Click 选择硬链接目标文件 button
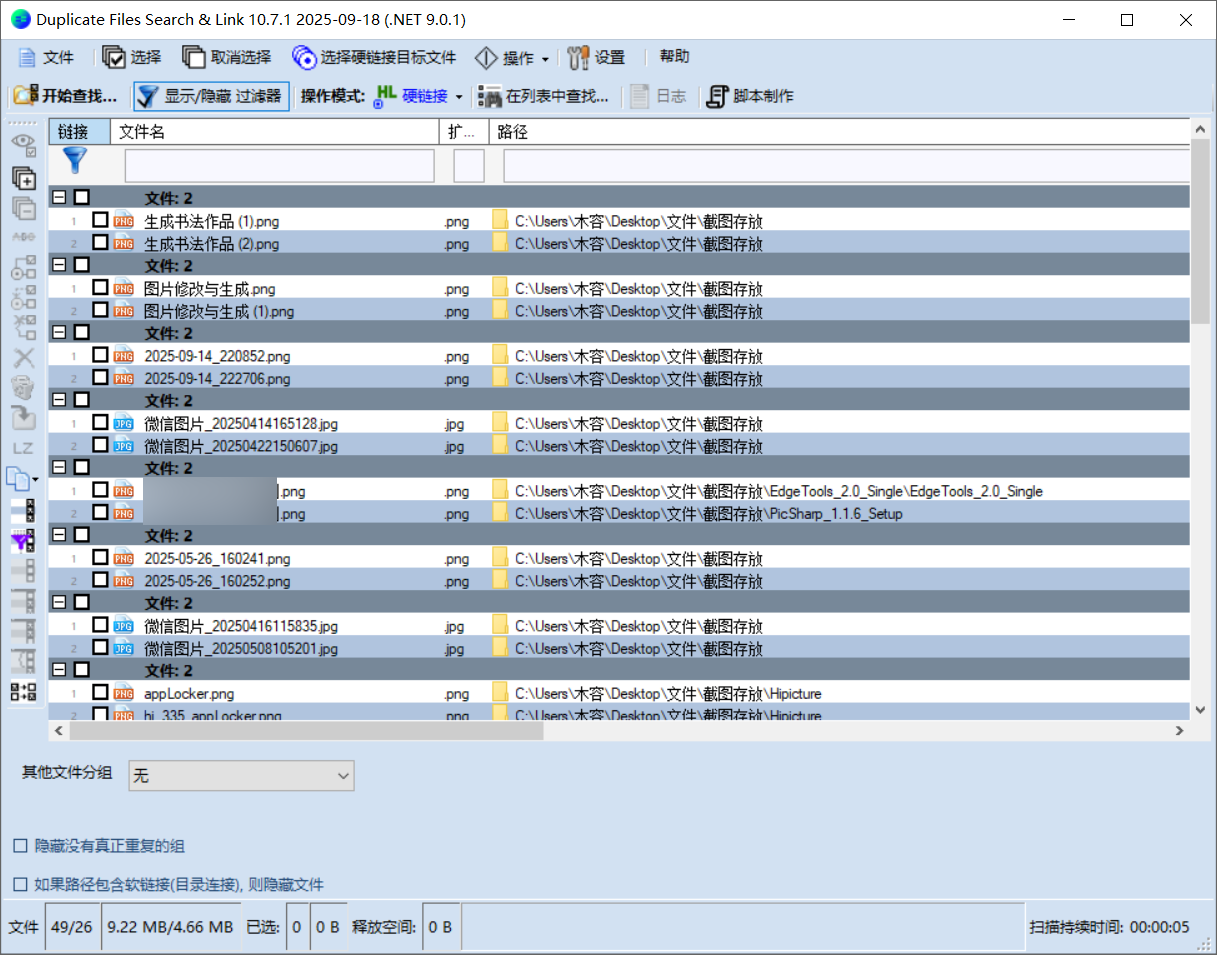1217x955 pixels. click(374, 58)
